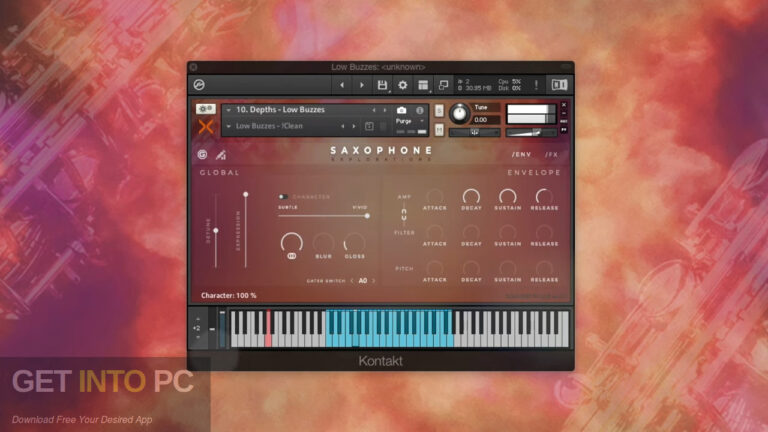This screenshot has width=768, height=432.
Task: Open the Purge dropdown
Action: pyautogui.click(x=410, y=121)
